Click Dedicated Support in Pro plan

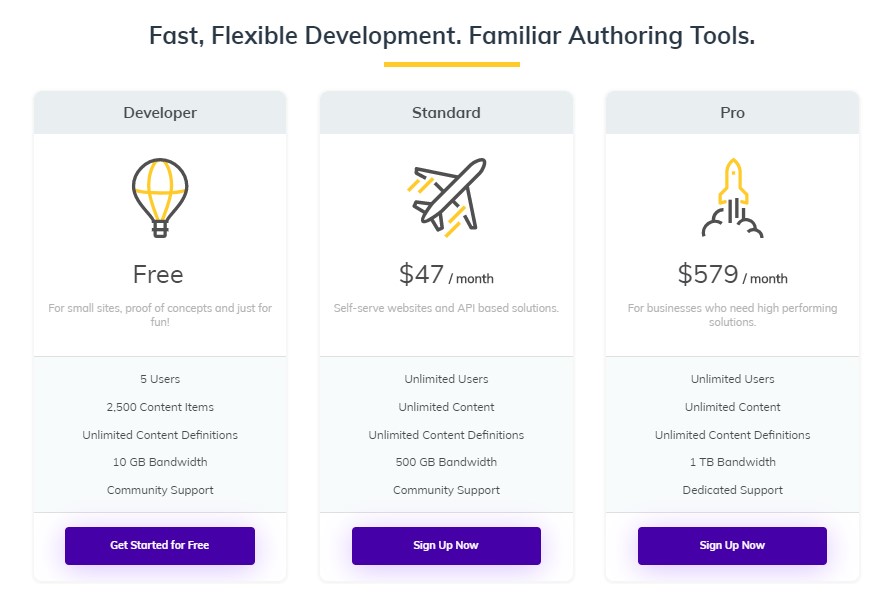(x=732, y=490)
